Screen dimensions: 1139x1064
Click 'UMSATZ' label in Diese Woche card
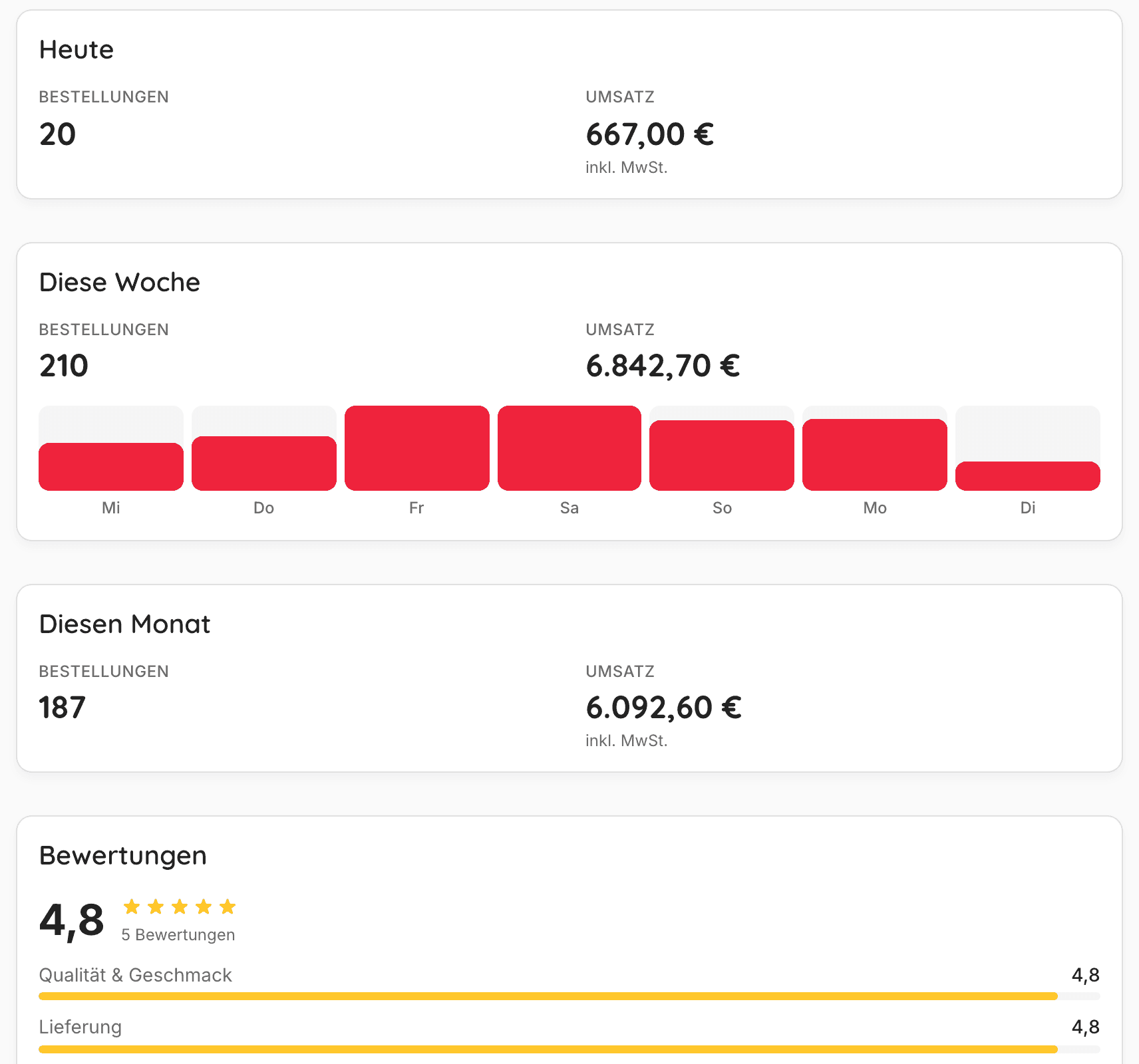coord(620,330)
